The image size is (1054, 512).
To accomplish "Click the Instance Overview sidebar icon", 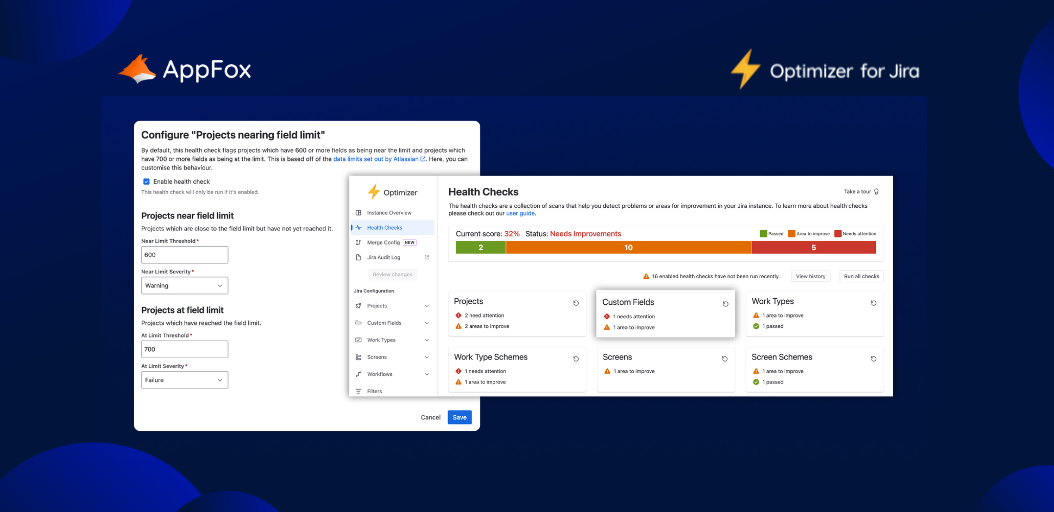I will tap(358, 213).
